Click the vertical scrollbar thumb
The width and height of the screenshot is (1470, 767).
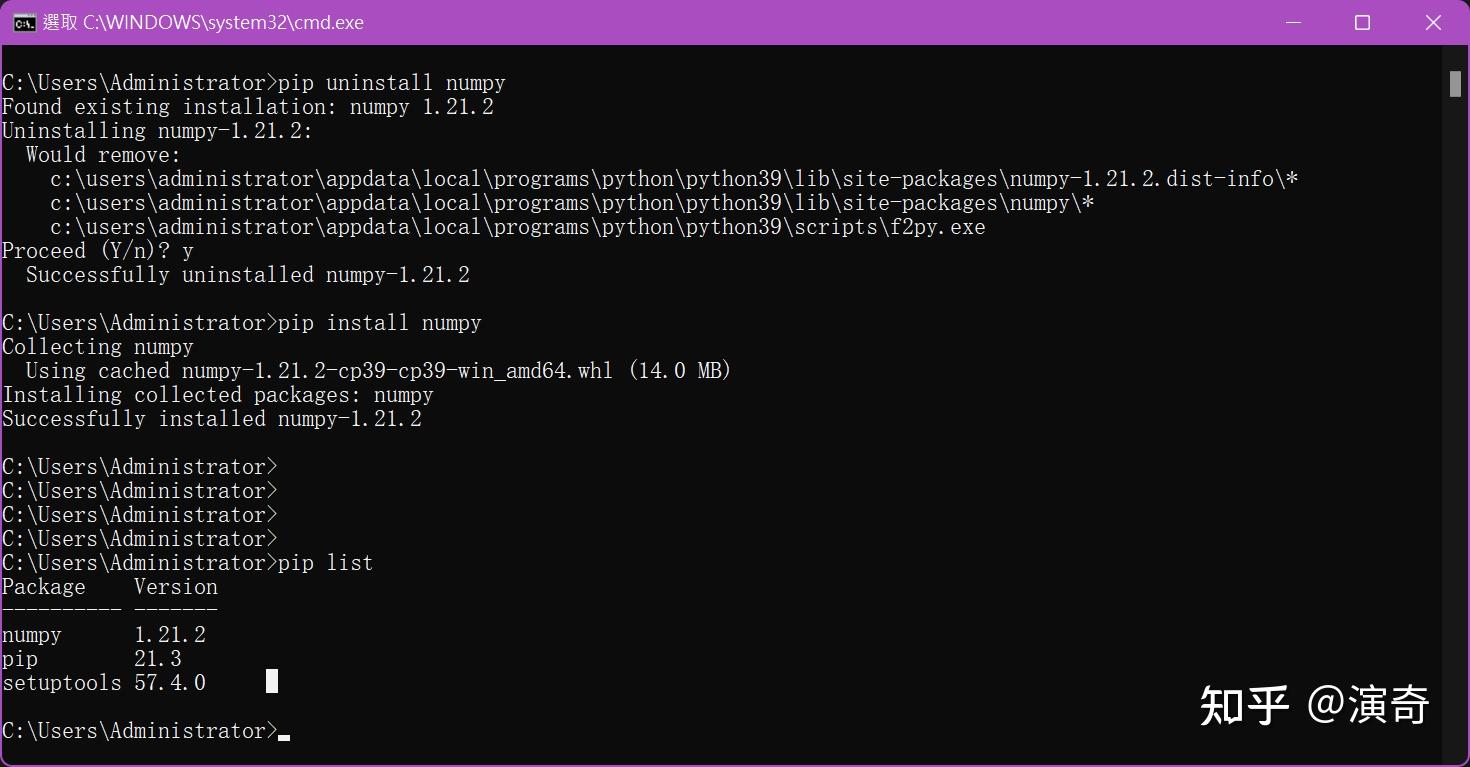click(x=1455, y=84)
